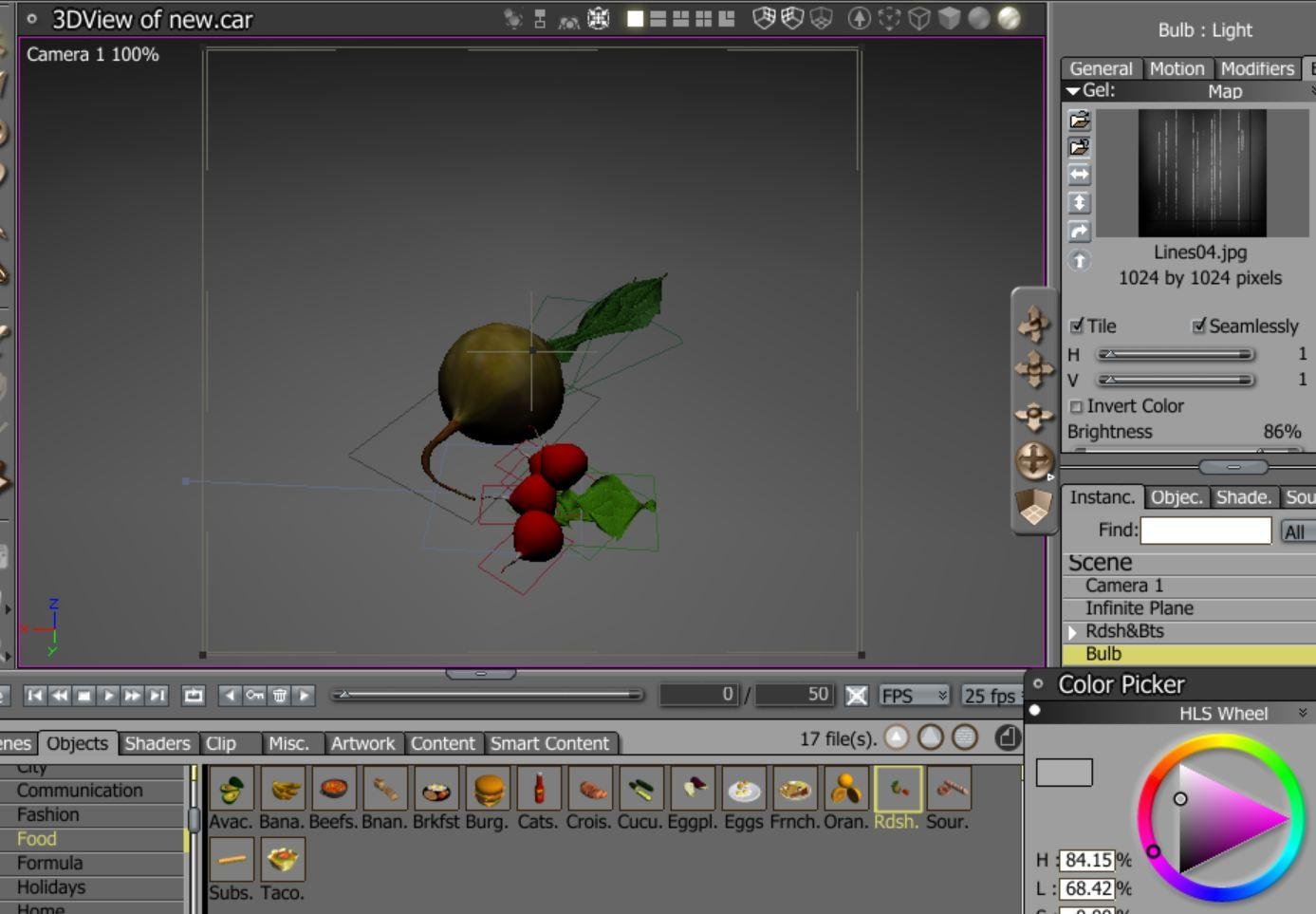Switch to the Shaders browser tab
The height and width of the screenshot is (914, 1316).
tap(158, 743)
